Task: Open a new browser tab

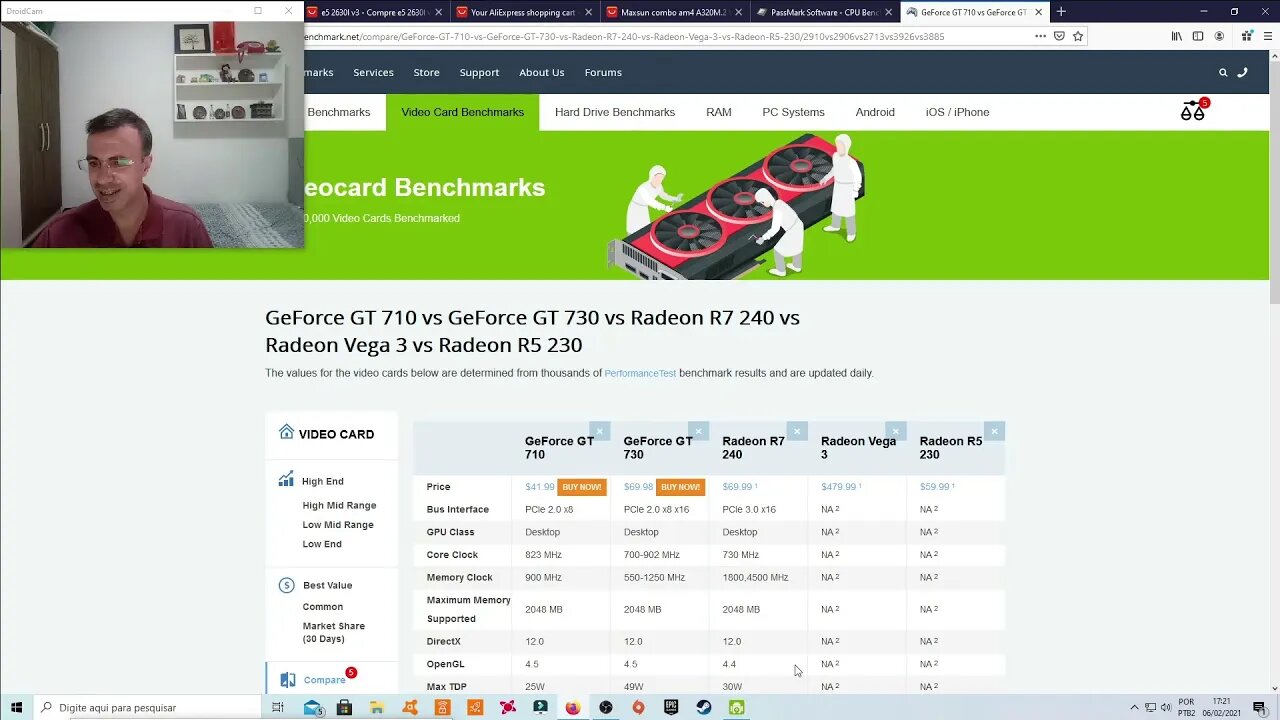Action: pos(1061,12)
